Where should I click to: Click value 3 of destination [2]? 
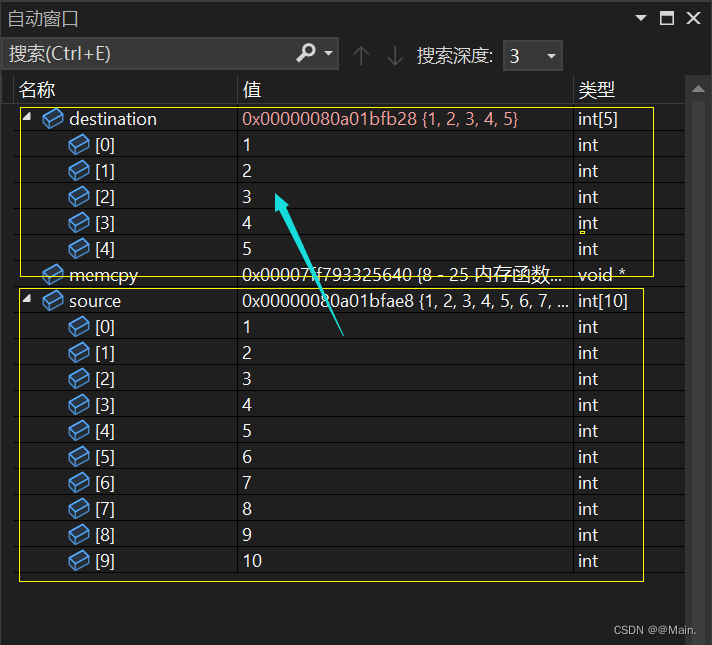(x=247, y=197)
